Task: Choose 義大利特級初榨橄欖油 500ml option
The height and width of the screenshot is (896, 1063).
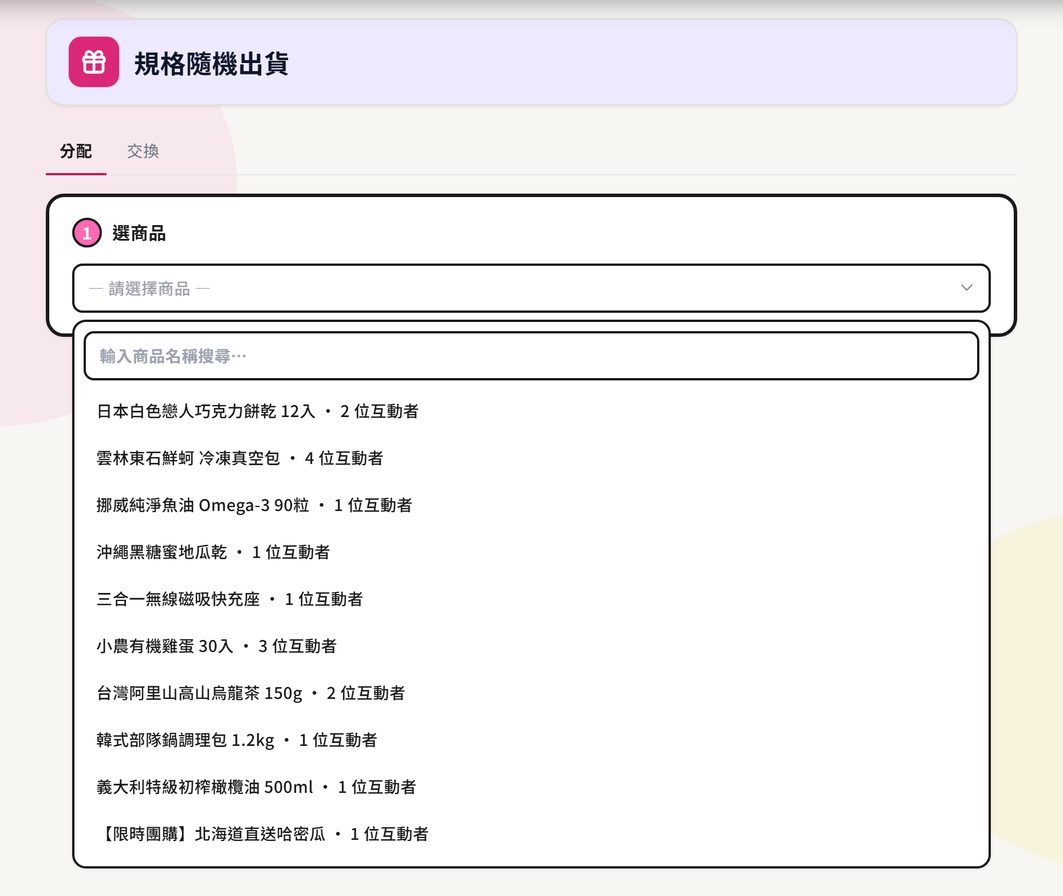Action: pos(531,788)
